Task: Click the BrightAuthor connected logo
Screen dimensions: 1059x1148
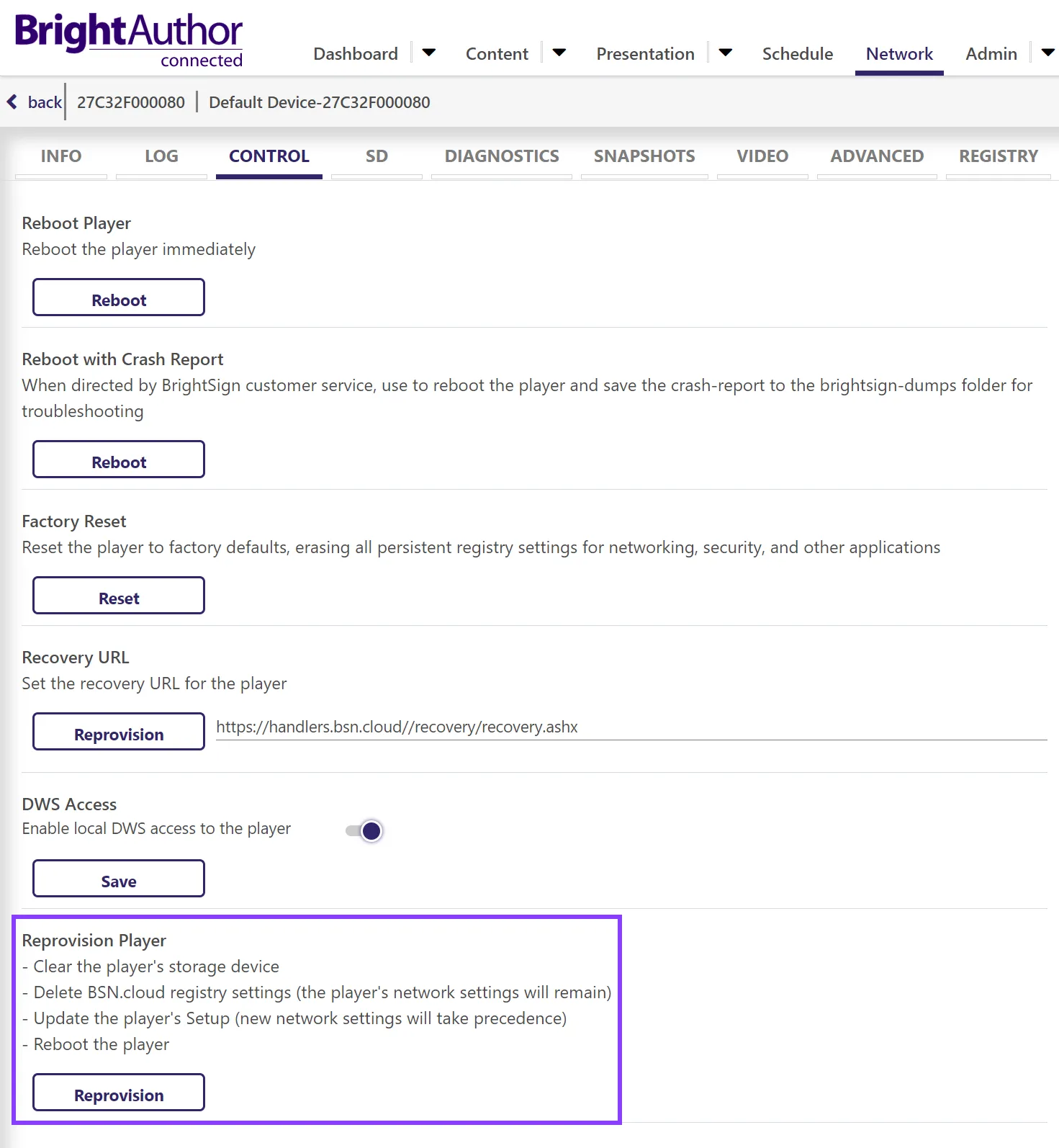Action: (128, 40)
